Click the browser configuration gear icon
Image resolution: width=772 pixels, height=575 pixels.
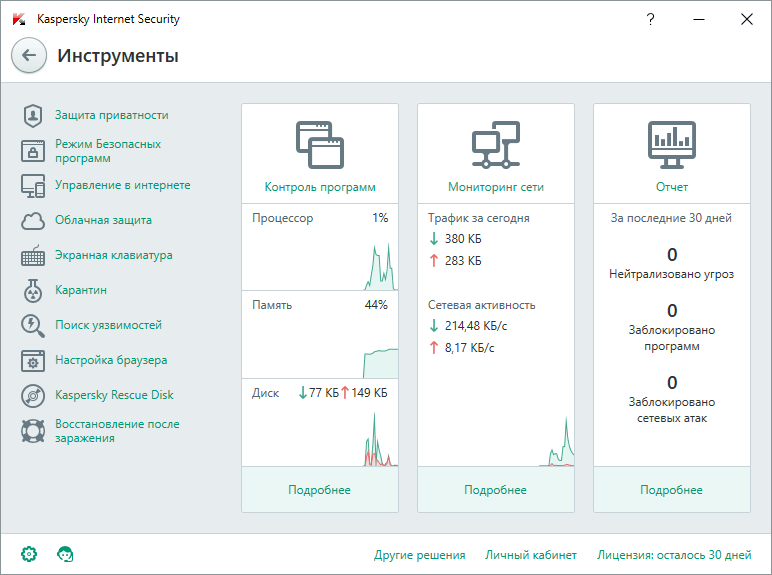pyautogui.click(x=33, y=361)
